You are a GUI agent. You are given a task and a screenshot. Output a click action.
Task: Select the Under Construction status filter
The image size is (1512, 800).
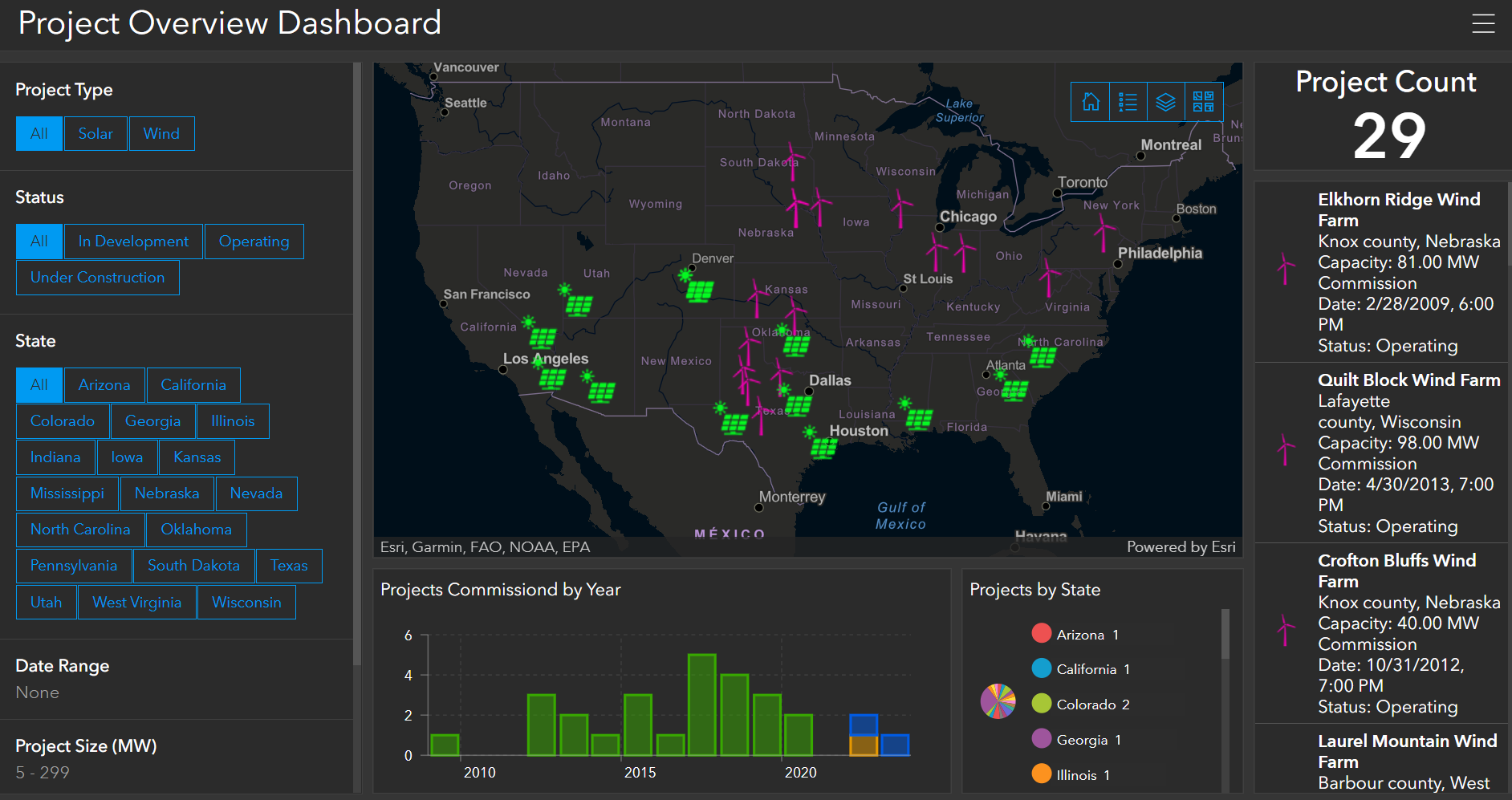97,278
